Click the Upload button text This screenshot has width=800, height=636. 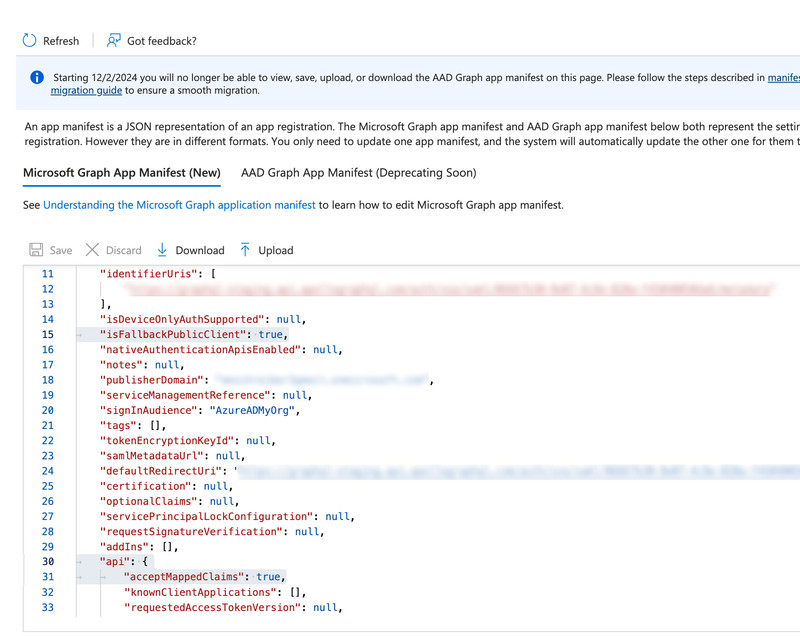[x=276, y=250]
